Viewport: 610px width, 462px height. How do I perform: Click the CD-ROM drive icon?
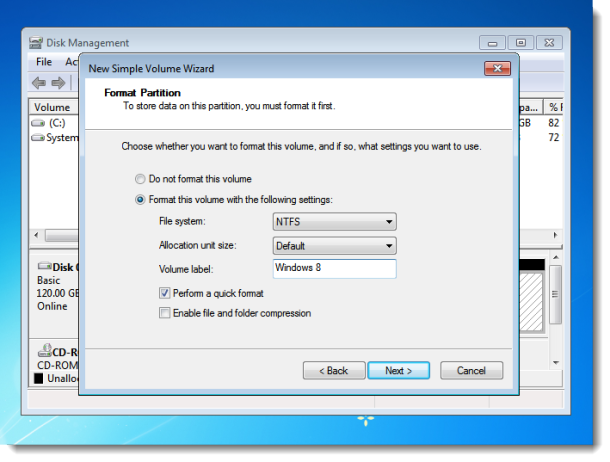coord(44,350)
